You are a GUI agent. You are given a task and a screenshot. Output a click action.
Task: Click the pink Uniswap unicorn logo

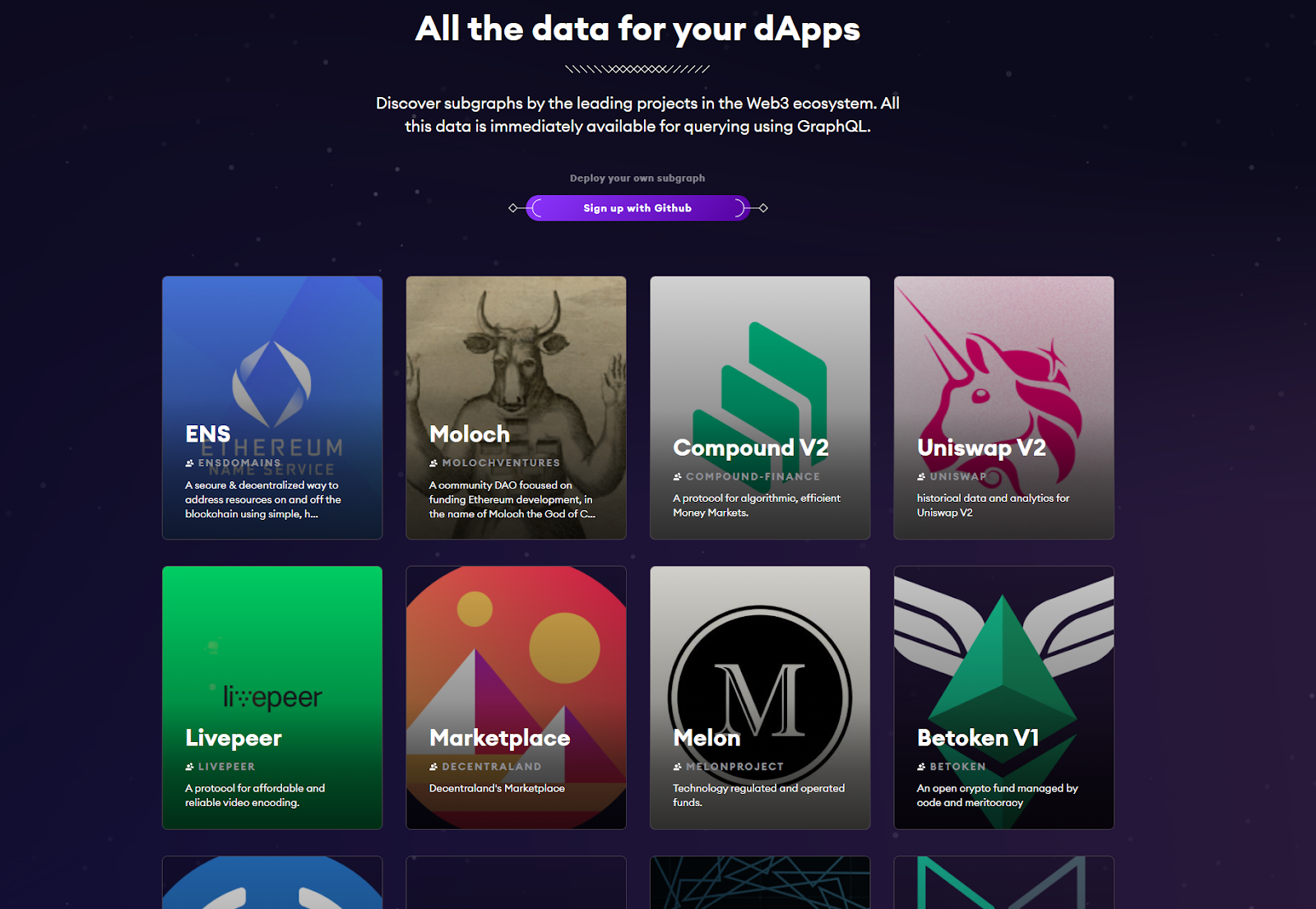pyautogui.click(x=991, y=391)
